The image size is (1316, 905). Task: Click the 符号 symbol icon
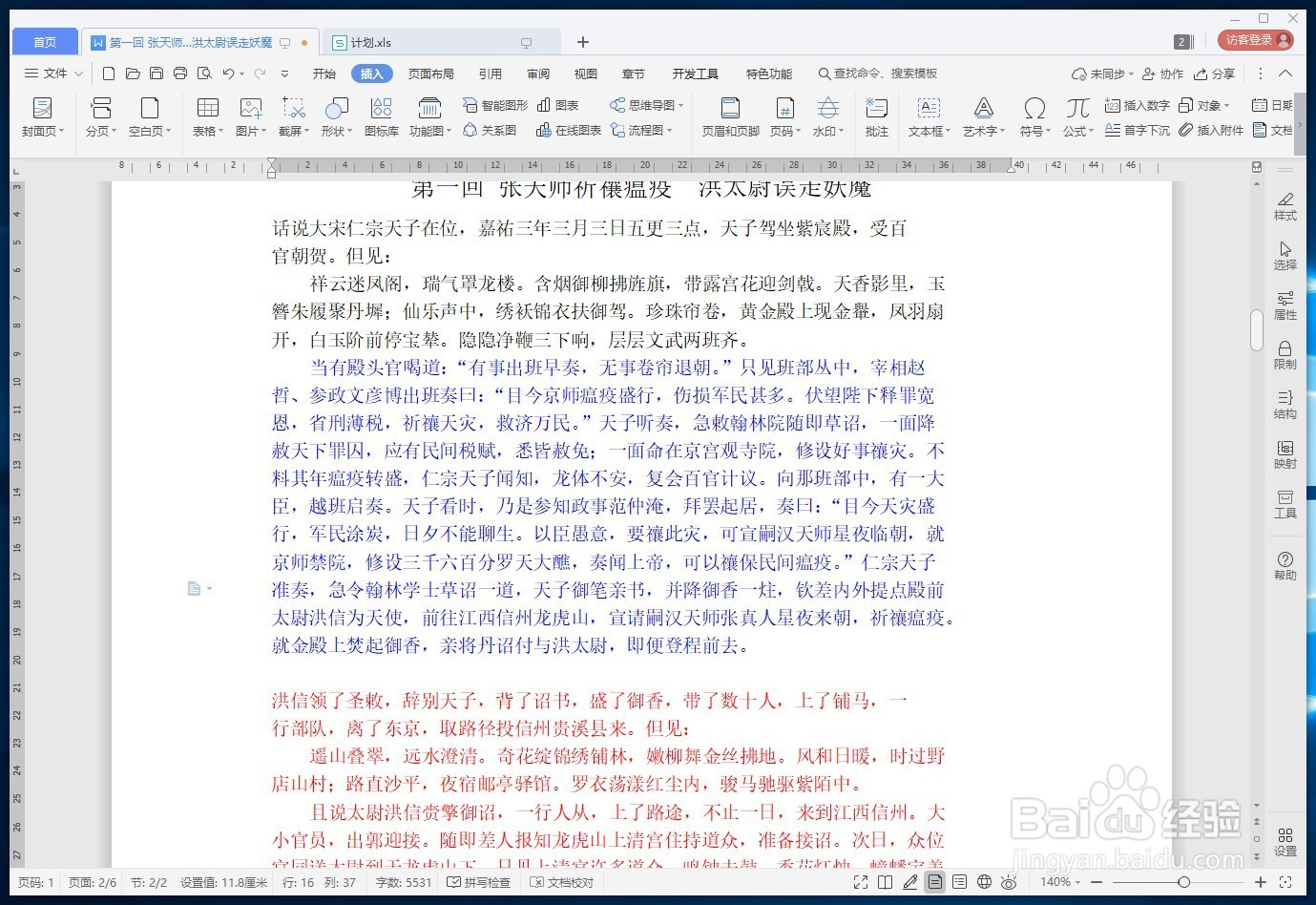click(1034, 107)
